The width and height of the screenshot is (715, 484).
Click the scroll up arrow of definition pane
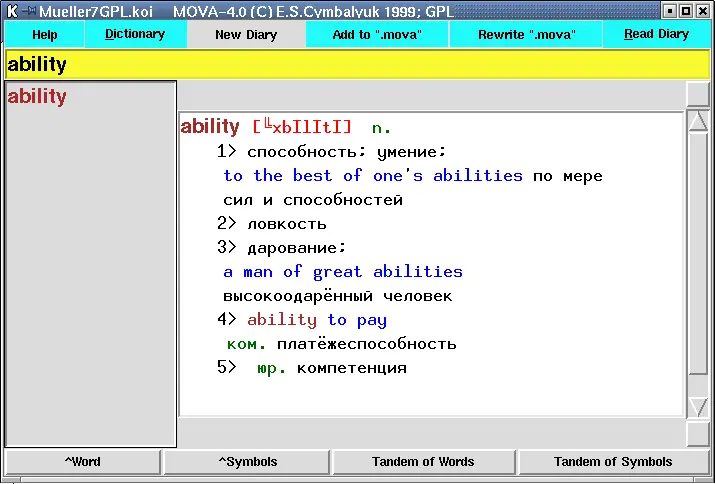coord(699,122)
